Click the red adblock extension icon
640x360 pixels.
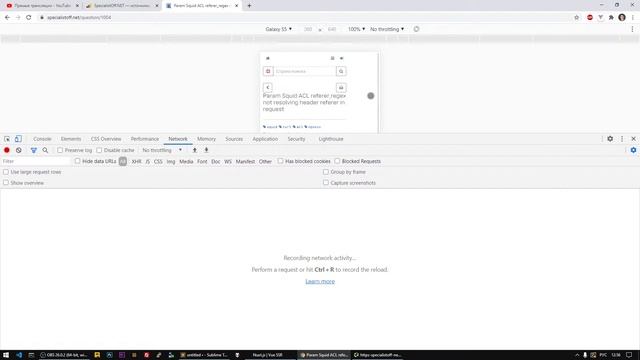click(590, 18)
